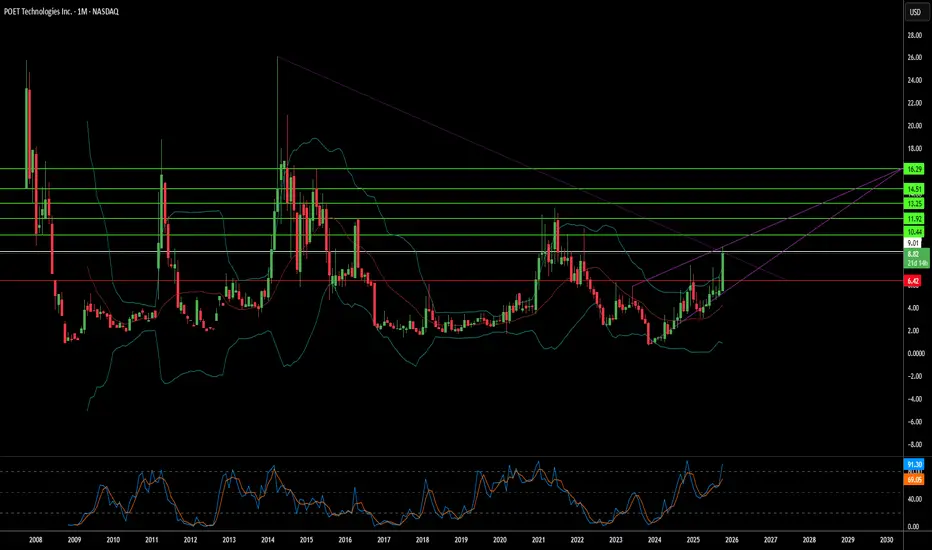Click the 2030 year marker

(886, 540)
